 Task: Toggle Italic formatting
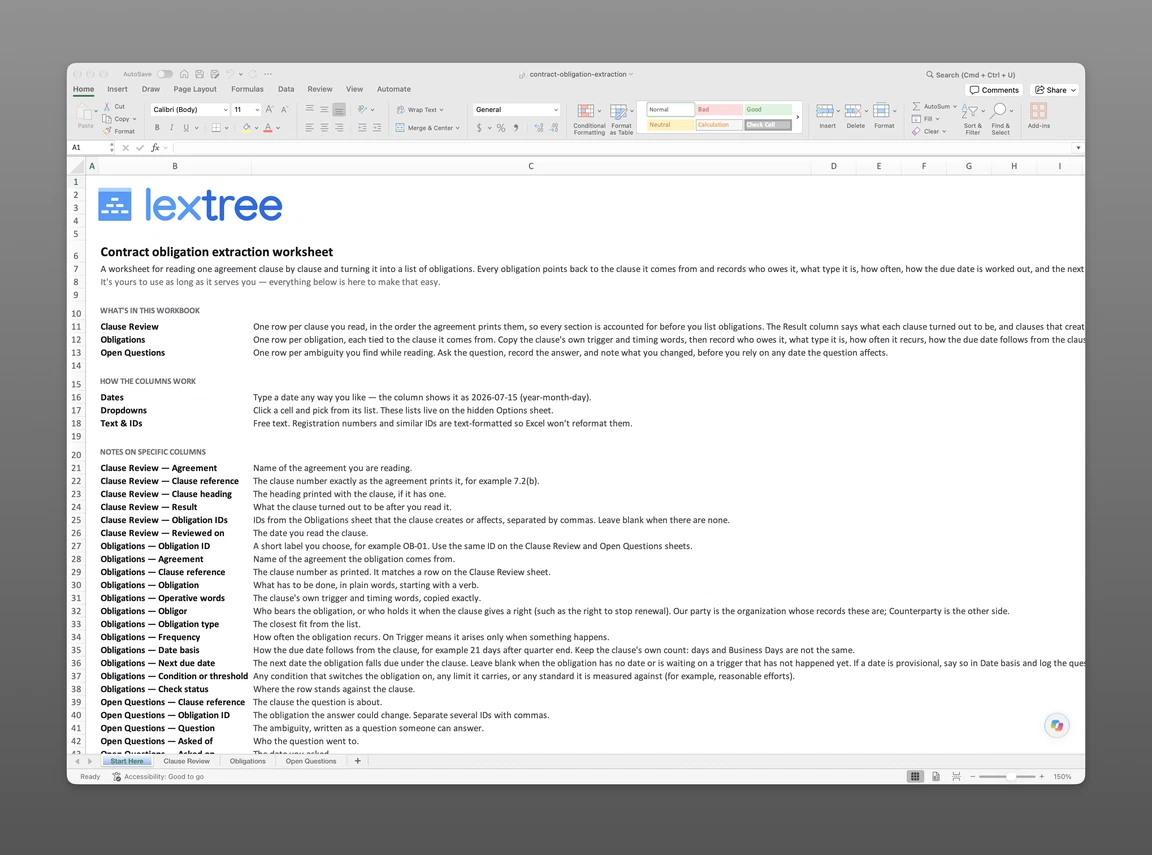[171, 128]
